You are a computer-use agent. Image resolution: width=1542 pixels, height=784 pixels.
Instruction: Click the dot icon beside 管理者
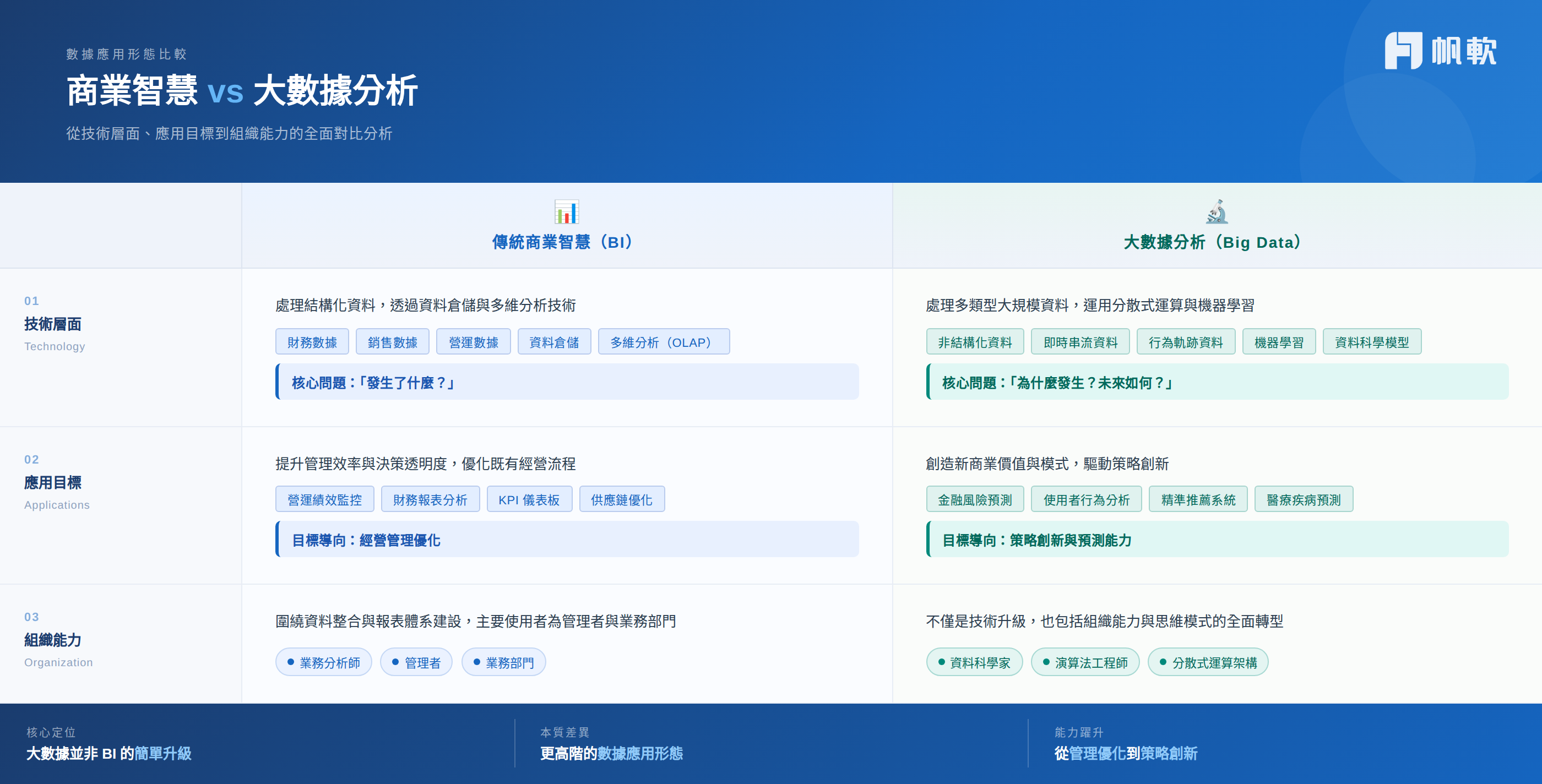click(x=395, y=662)
